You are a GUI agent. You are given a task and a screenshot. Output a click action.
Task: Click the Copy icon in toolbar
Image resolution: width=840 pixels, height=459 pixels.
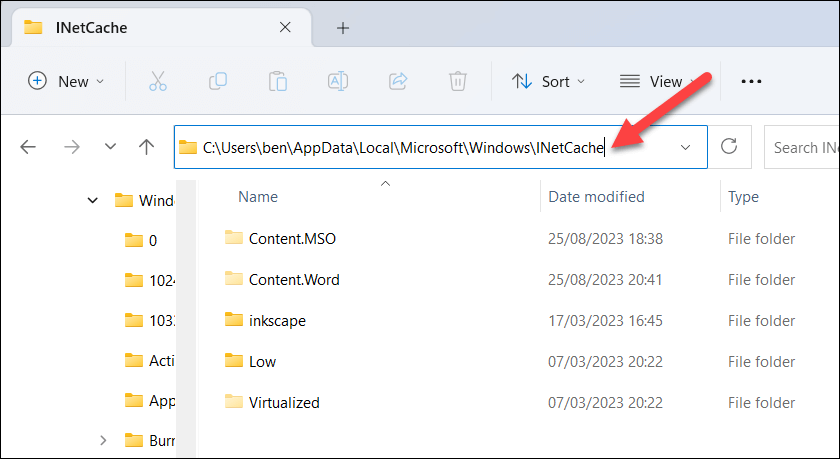[x=218, y=81]
